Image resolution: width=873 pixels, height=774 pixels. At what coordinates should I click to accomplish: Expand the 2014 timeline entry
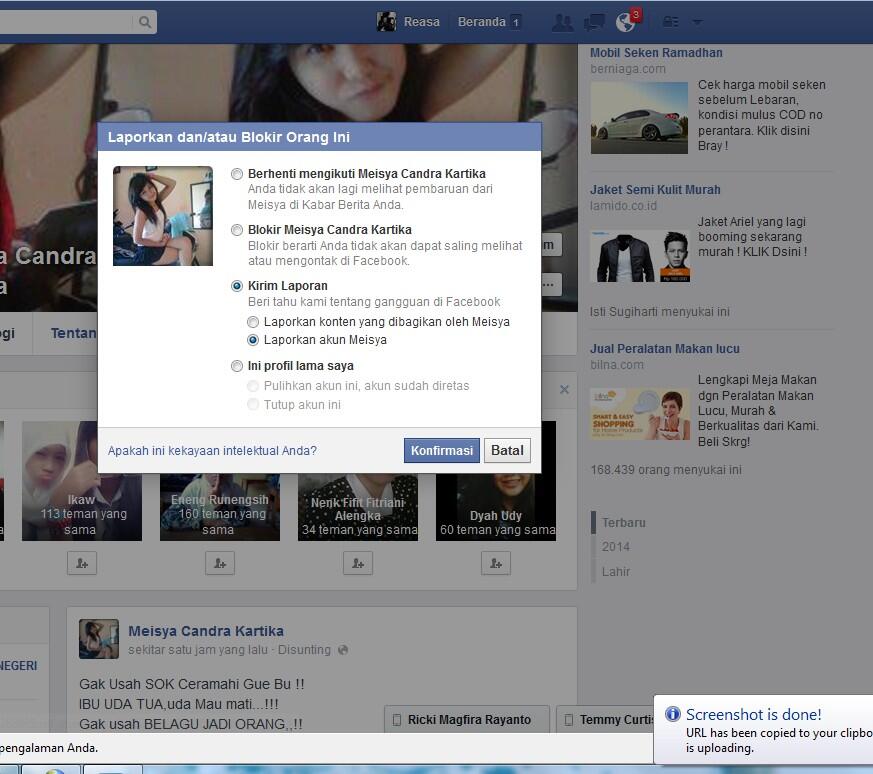point(617,547)
